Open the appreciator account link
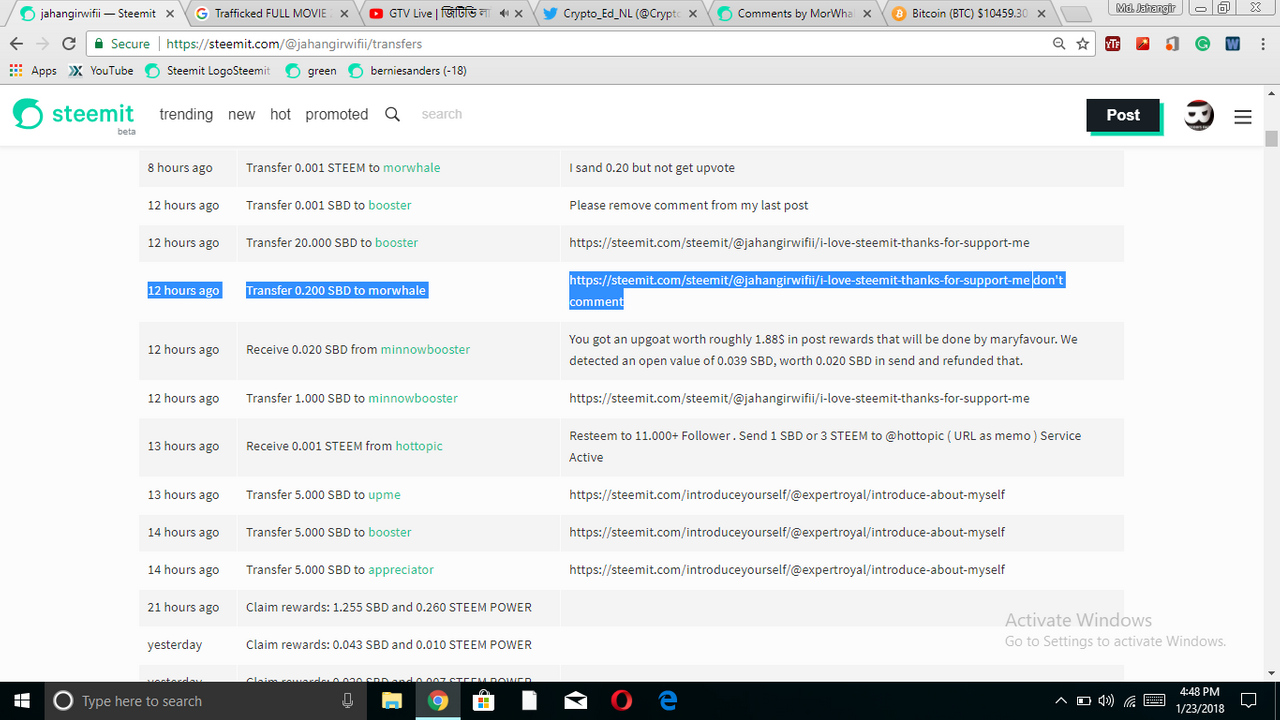The image size is (1280, 720). (x=401, y=570)
